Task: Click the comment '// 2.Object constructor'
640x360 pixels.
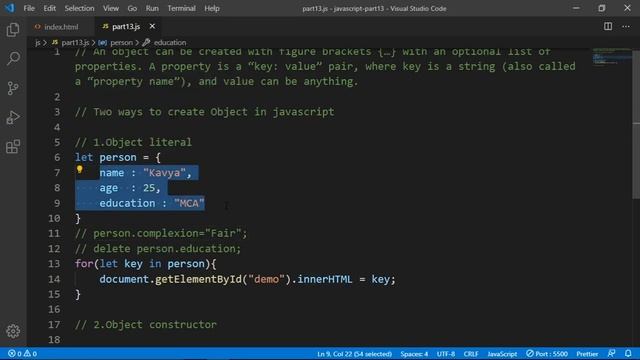Action: pyautogui.click(x=146, y=324)
